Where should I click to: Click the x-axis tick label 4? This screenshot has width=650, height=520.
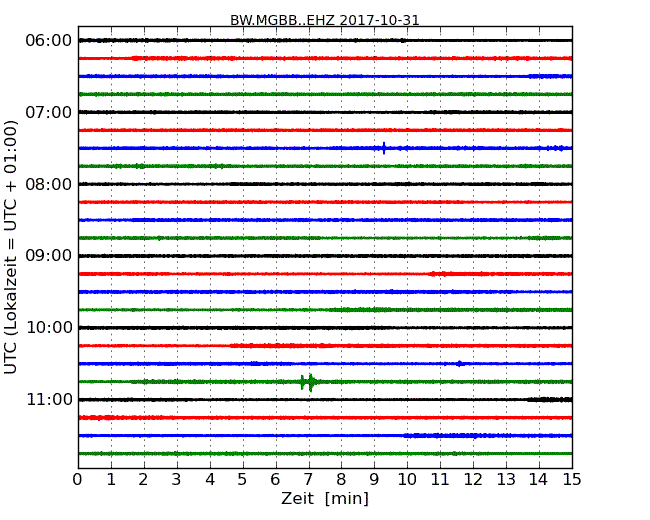tap(210, 480)
